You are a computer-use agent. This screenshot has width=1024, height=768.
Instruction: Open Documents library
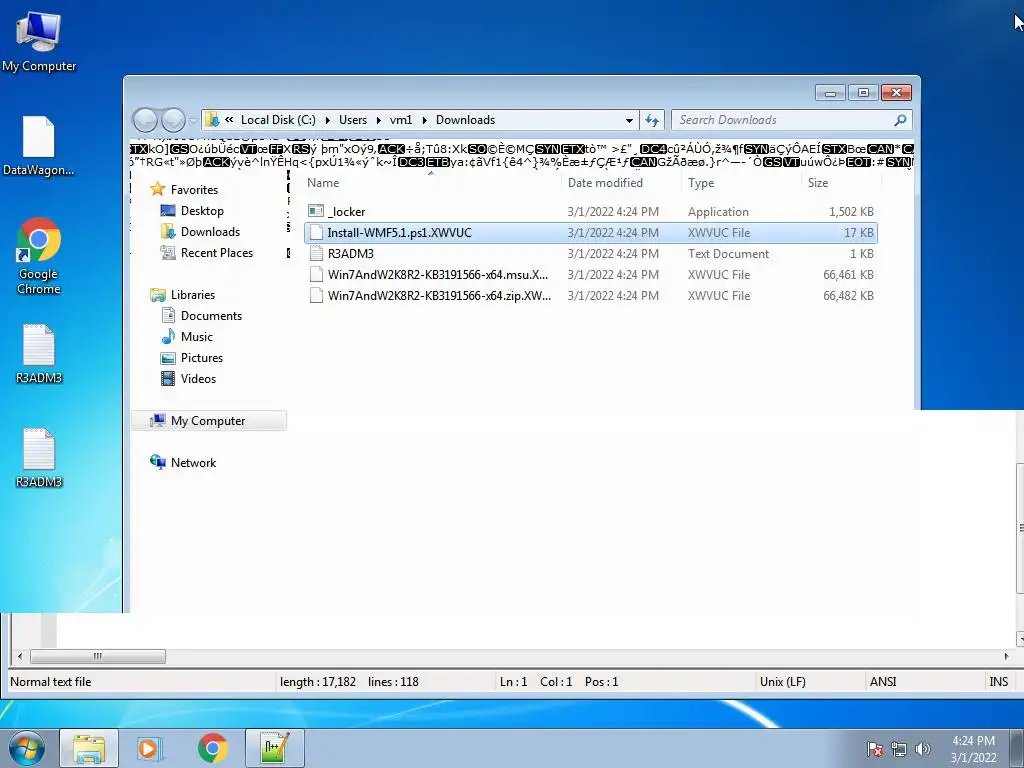tap(211, 315)
